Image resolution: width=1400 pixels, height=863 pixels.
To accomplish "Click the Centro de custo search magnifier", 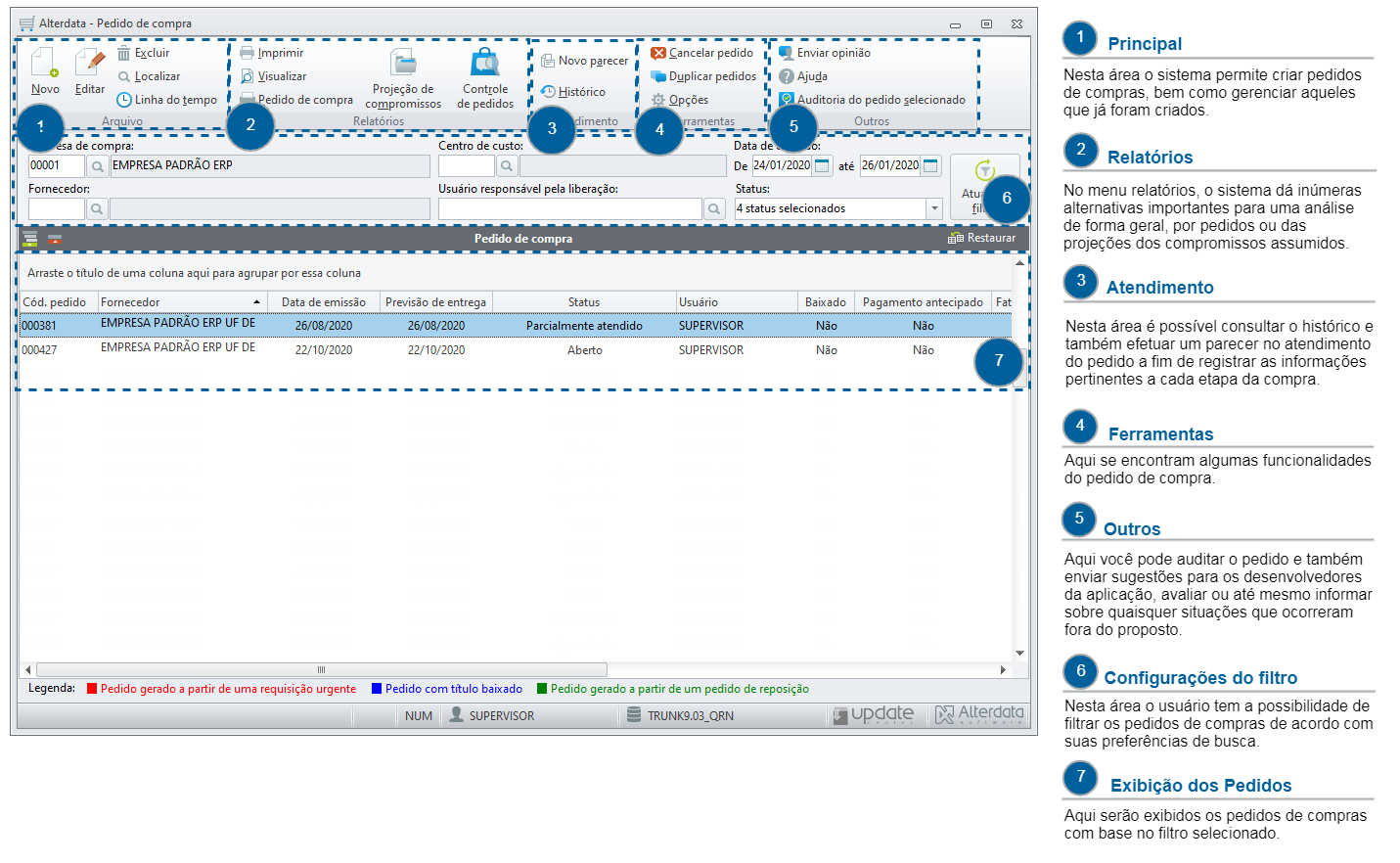I will click(507, 166).
